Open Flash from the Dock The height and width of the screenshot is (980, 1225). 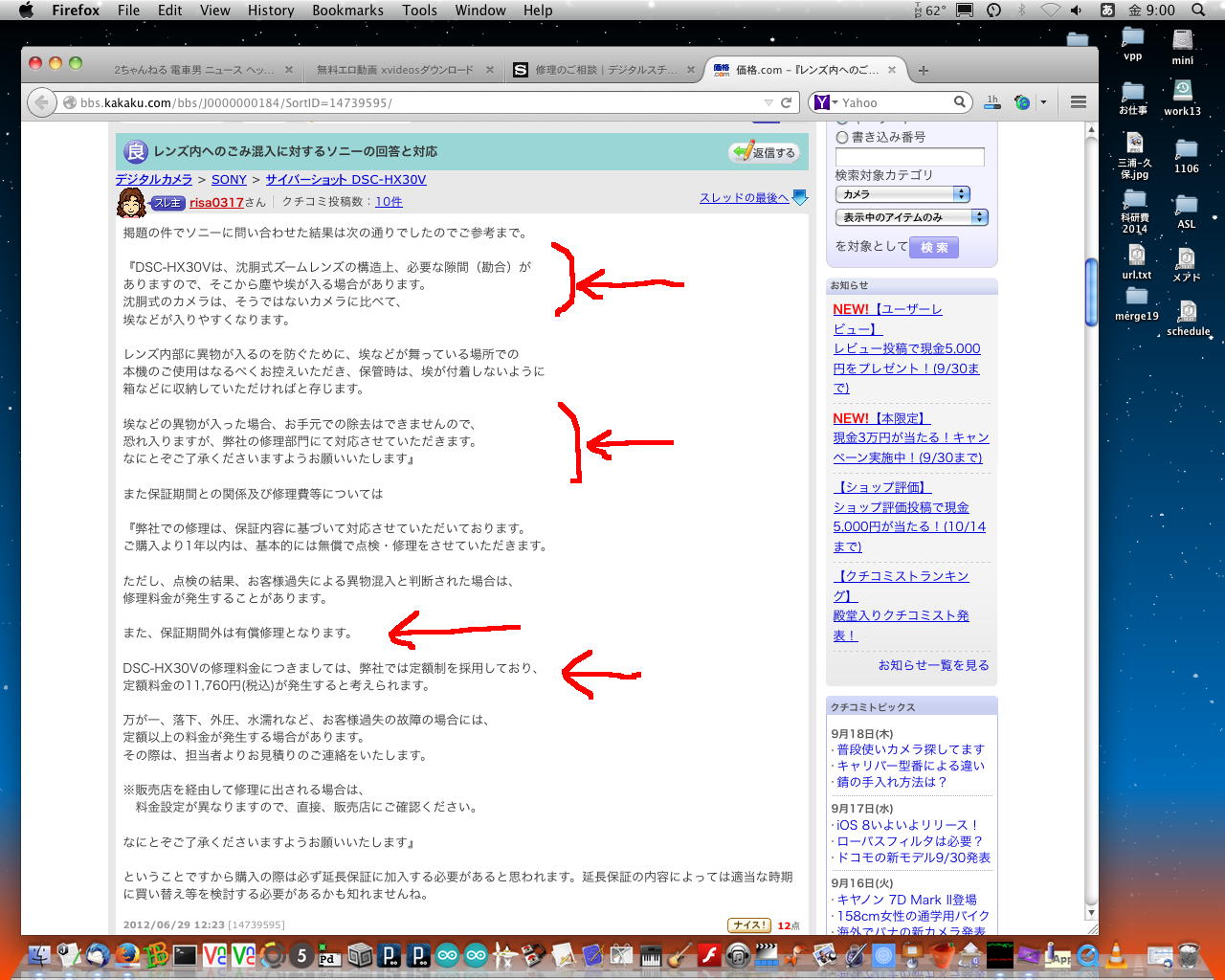tap(708, 955)
